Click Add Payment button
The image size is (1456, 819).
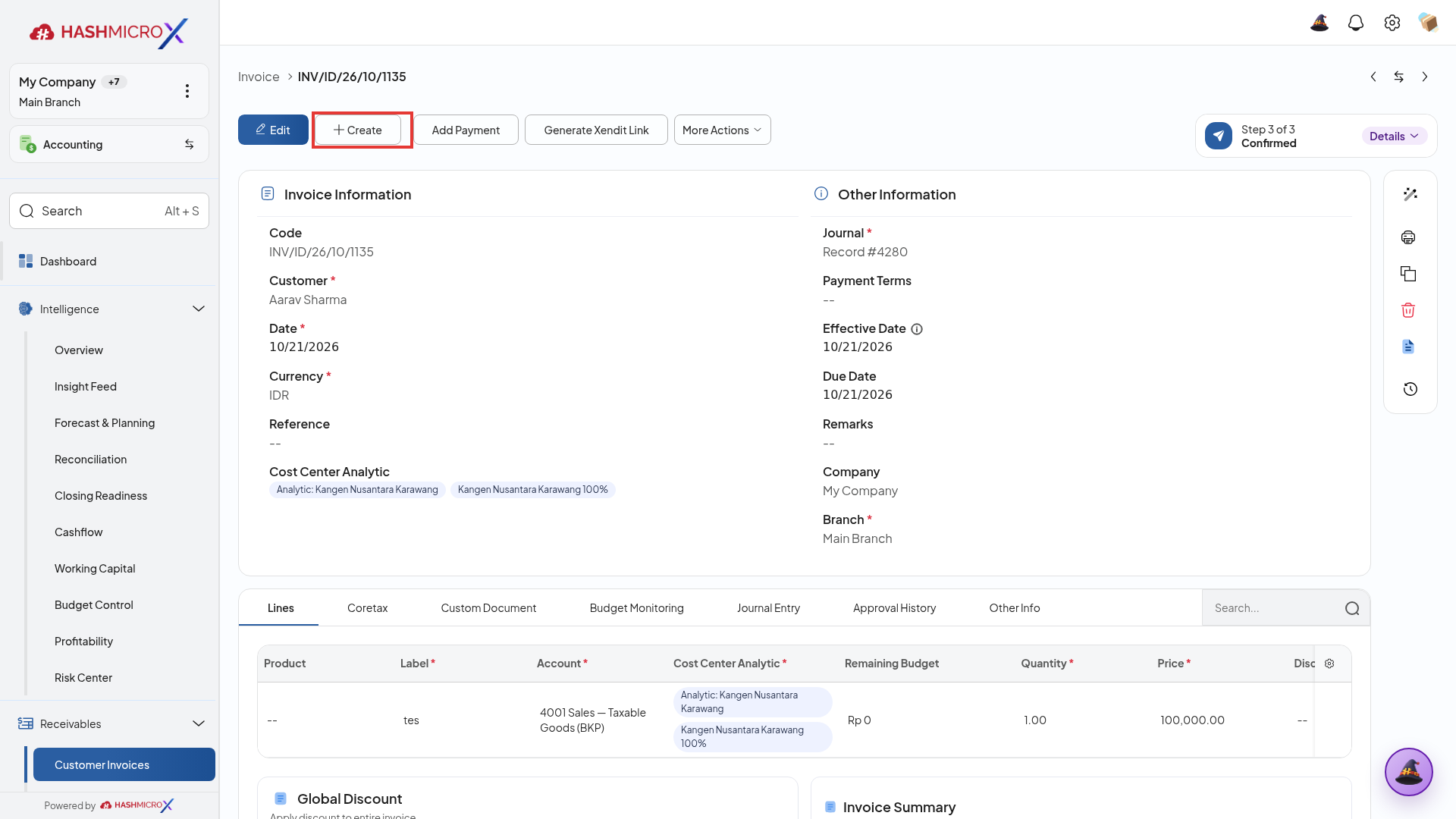(466, 130)
